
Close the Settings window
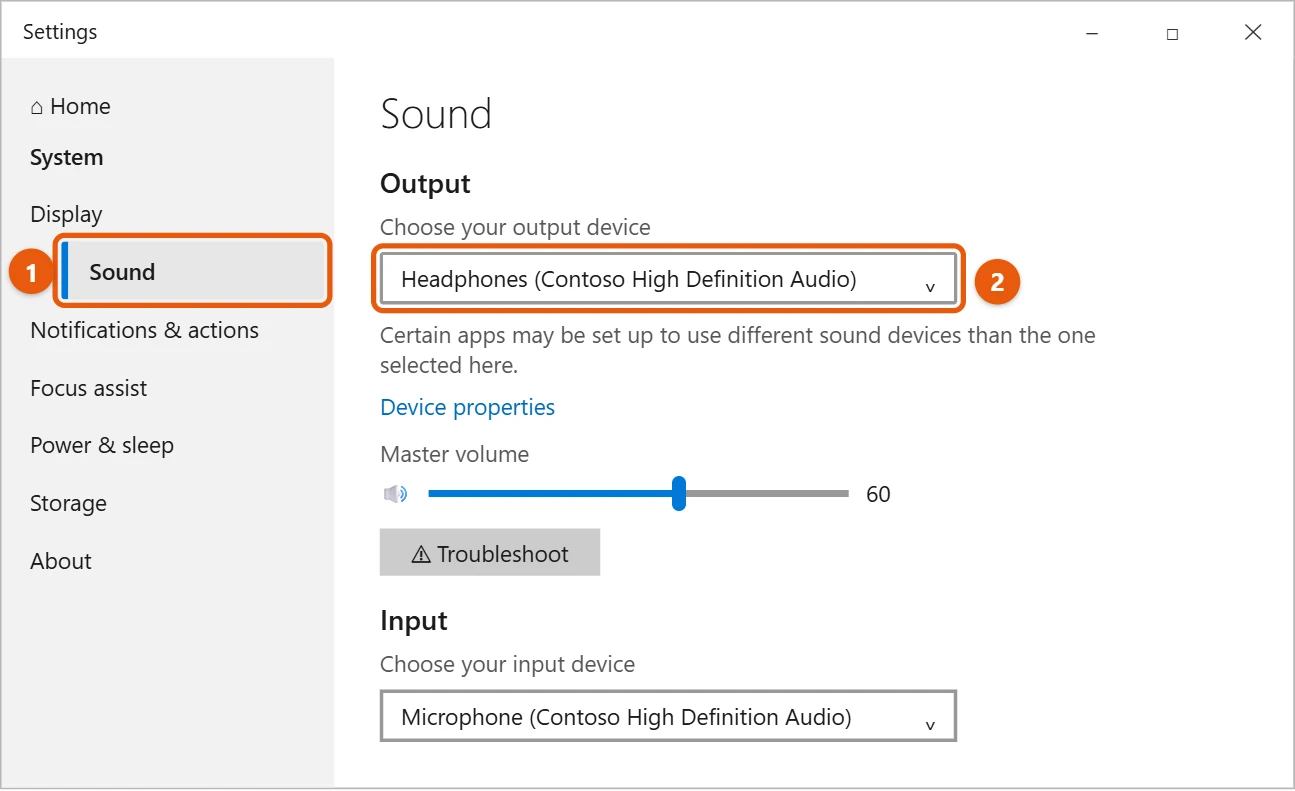click(x=1253, y=33)
